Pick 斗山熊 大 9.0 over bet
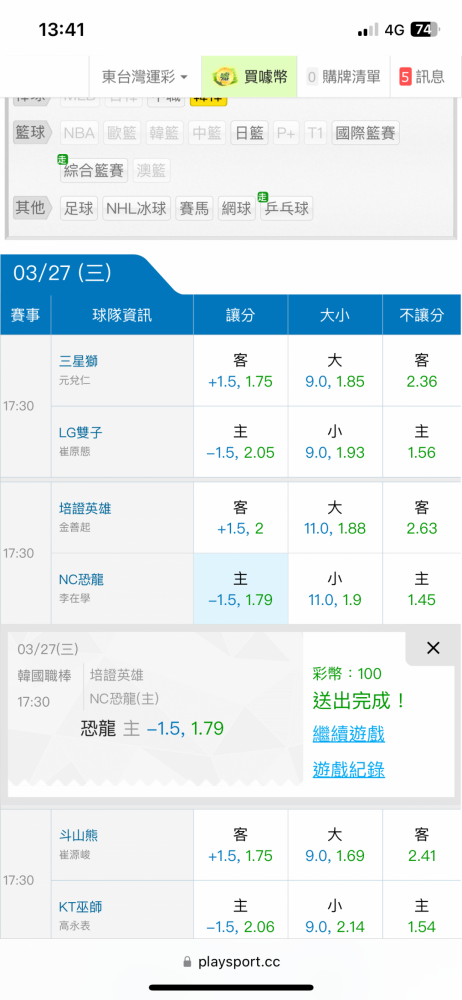462x1000 pixels. tap(335, 844)
